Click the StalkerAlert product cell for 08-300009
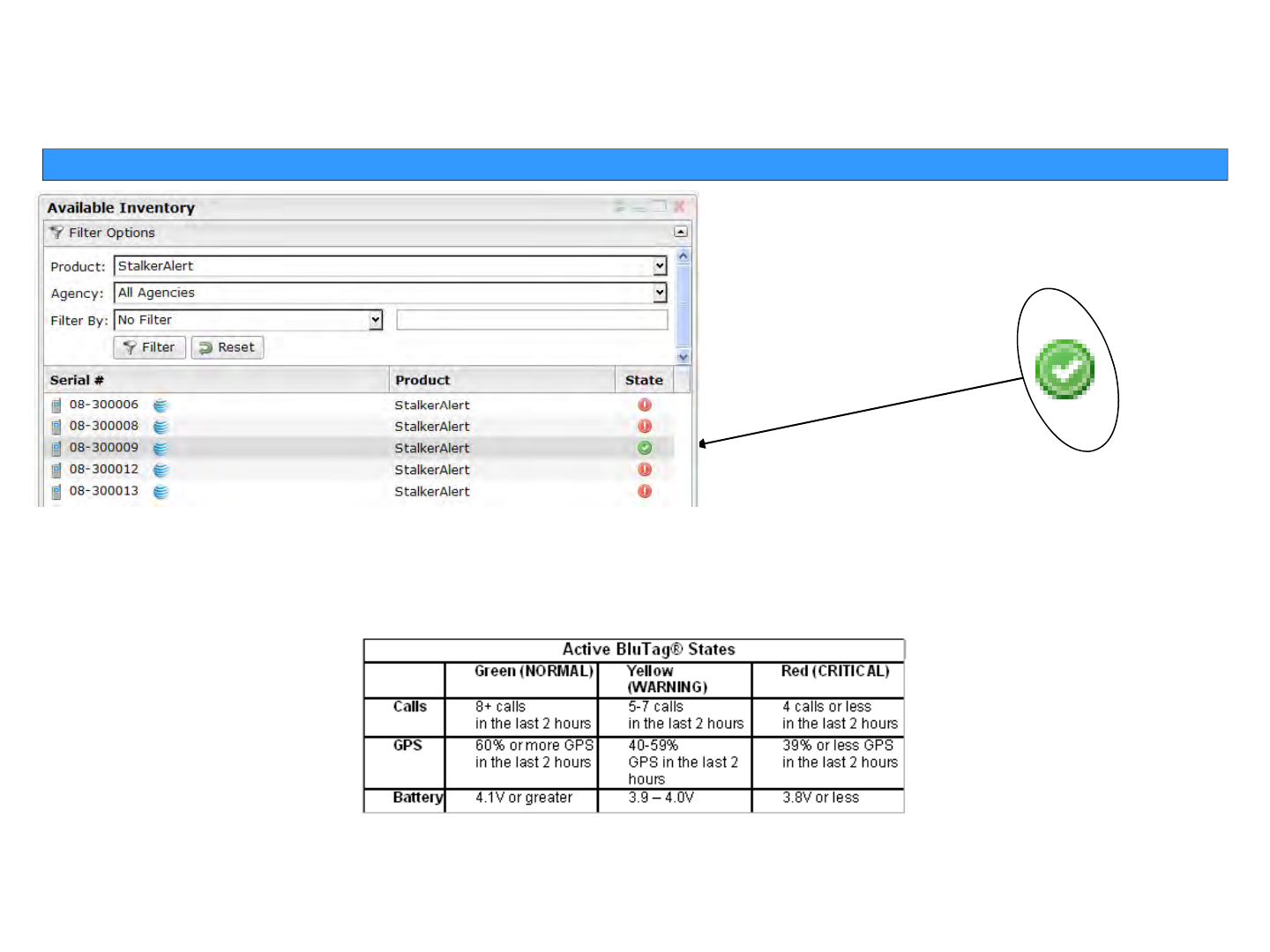The height and width of the screenshot is (952, 1270). 432,449
